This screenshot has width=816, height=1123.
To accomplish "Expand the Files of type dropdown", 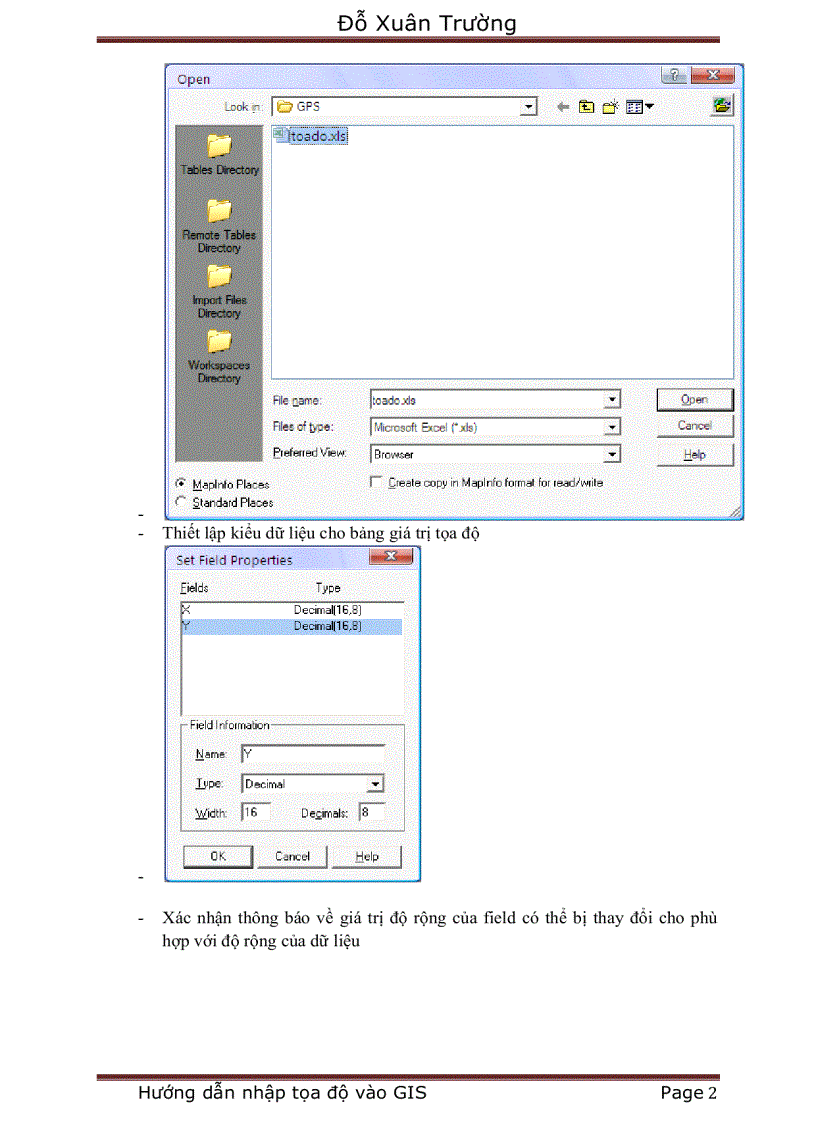I will (613, 426).
